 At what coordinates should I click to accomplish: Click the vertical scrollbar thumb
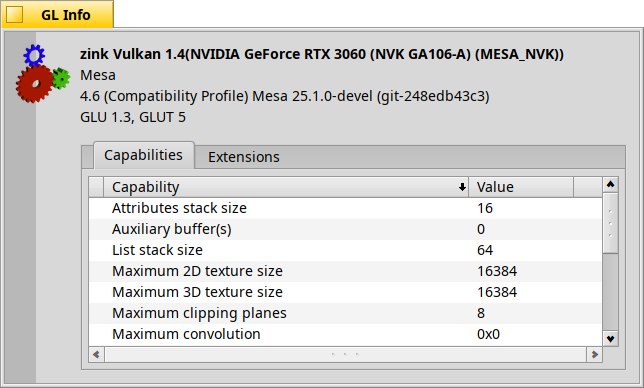pyautogui.click(x=610, y=223)
